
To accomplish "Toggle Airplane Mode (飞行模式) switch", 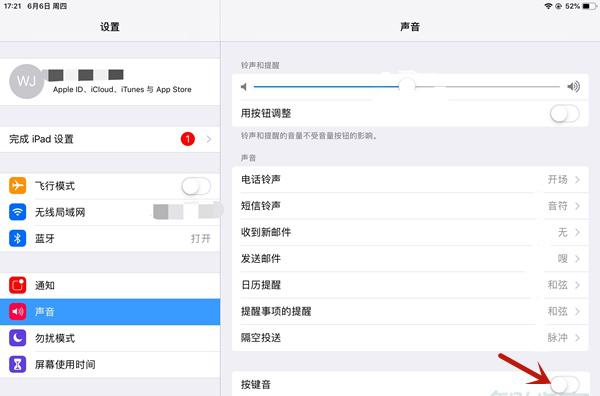I will (196, 186).
